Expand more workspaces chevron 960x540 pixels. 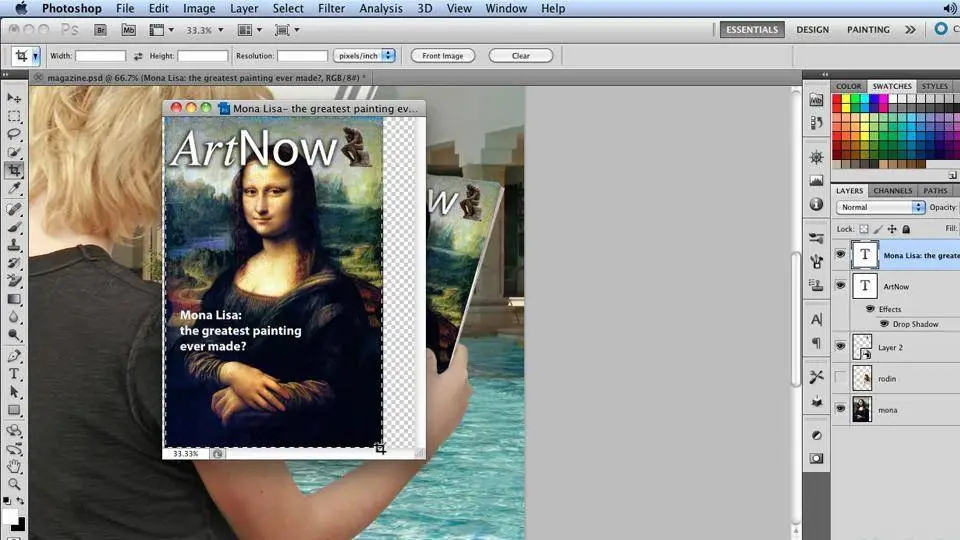pyautogui.click(x=910, y=29)
